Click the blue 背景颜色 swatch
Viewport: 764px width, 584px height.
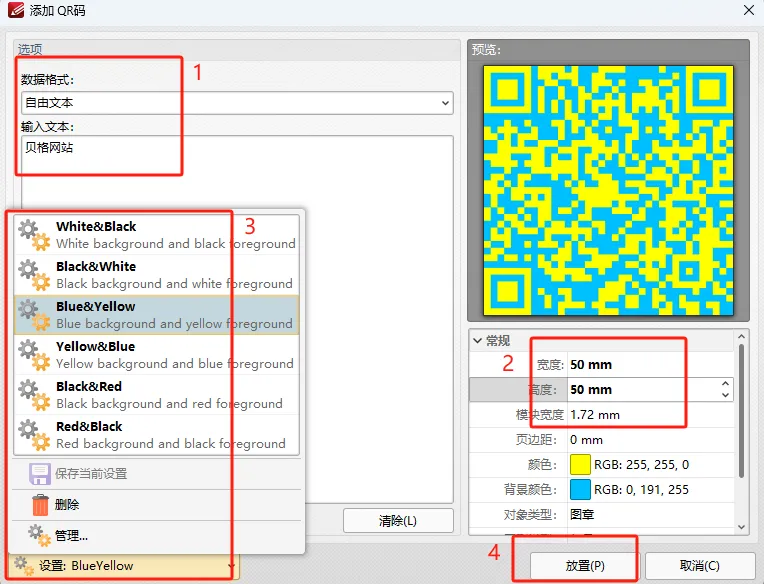[x=580, y=490]
